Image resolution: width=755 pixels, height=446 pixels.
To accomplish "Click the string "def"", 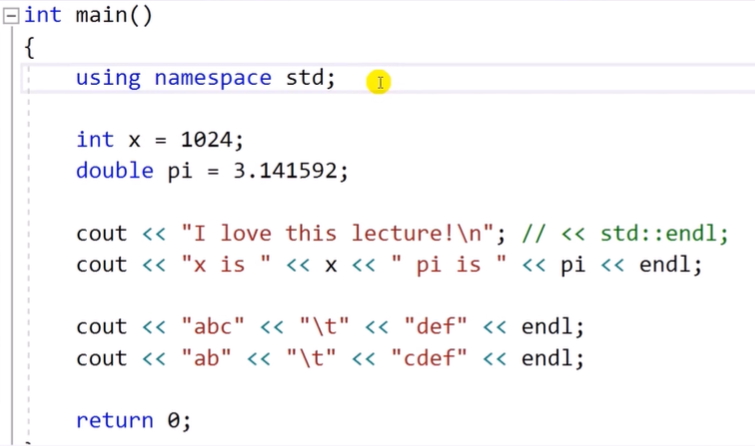I will pyautogui.click(x=436, y=327).
